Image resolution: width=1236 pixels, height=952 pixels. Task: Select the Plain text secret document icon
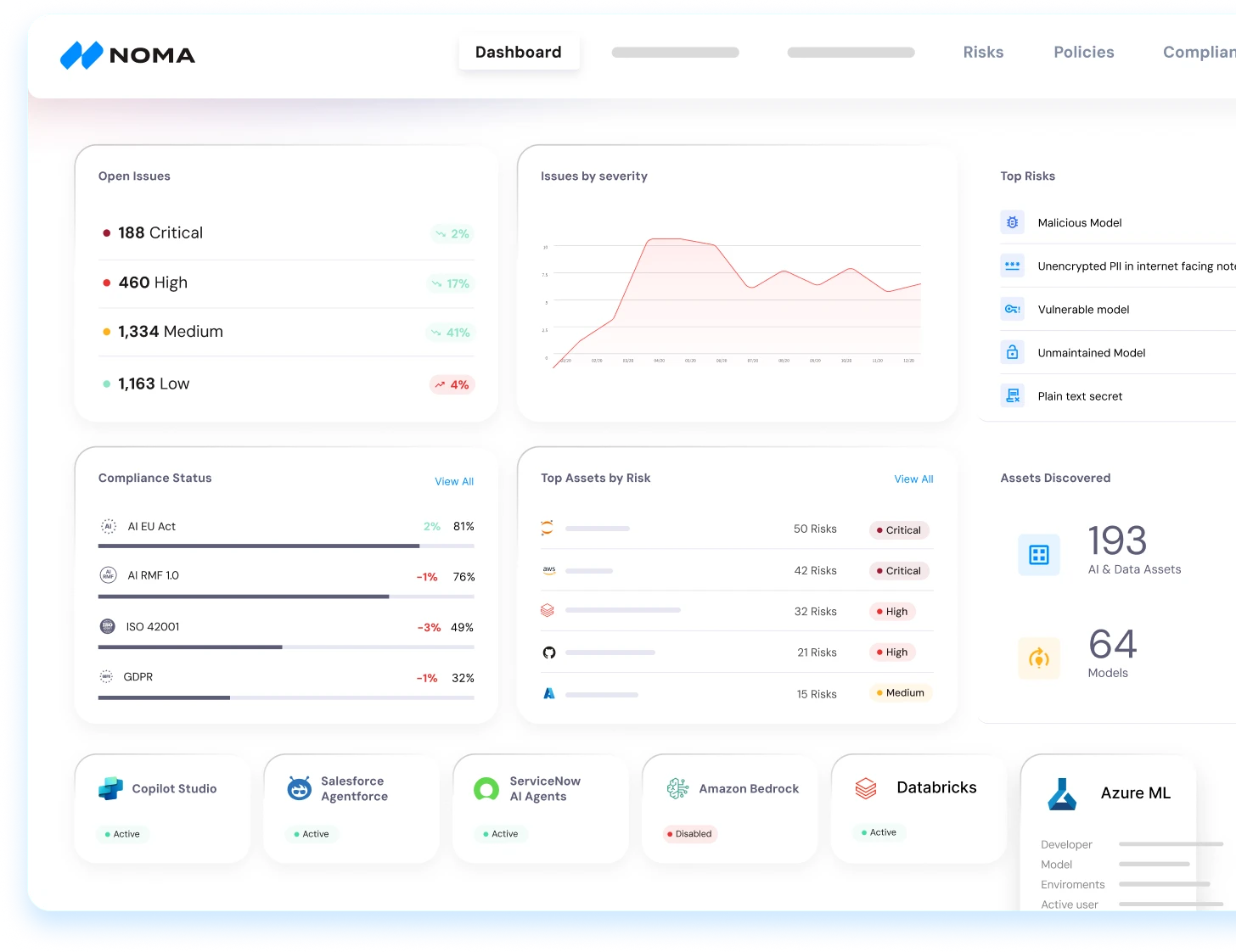(x=1012, y=395)
